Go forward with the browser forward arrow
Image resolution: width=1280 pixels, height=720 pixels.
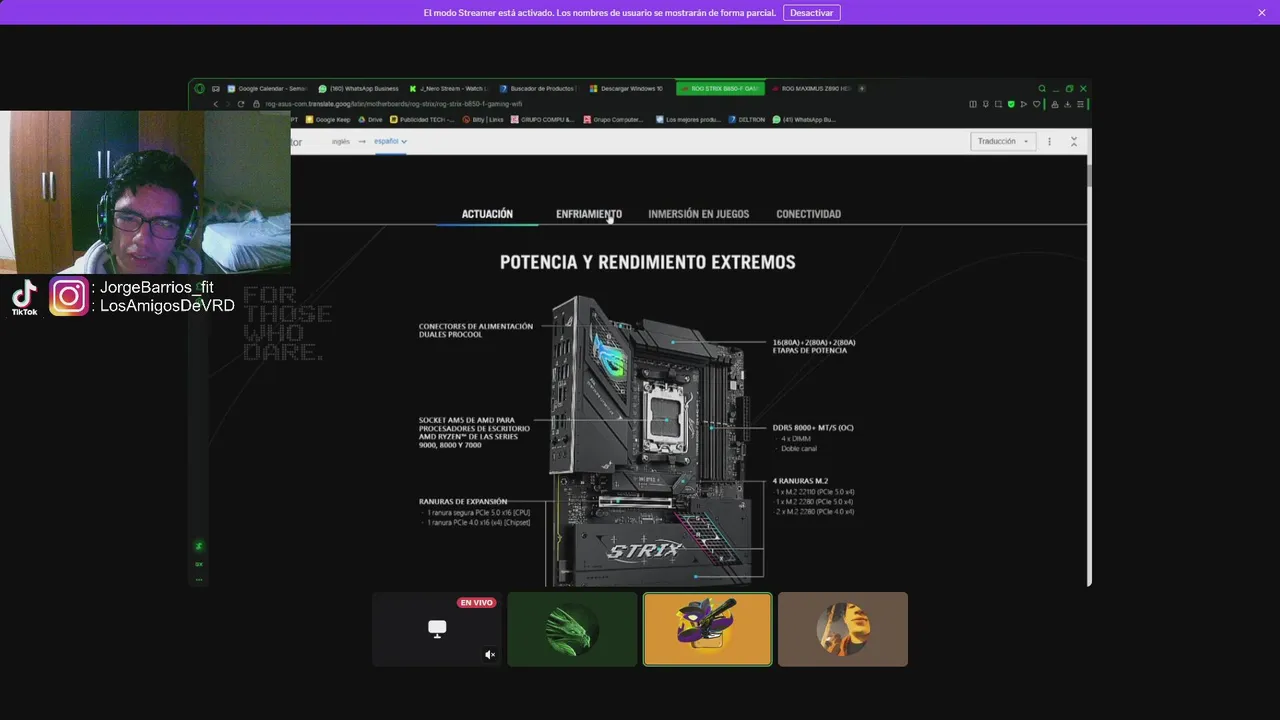tap(227, 104)
